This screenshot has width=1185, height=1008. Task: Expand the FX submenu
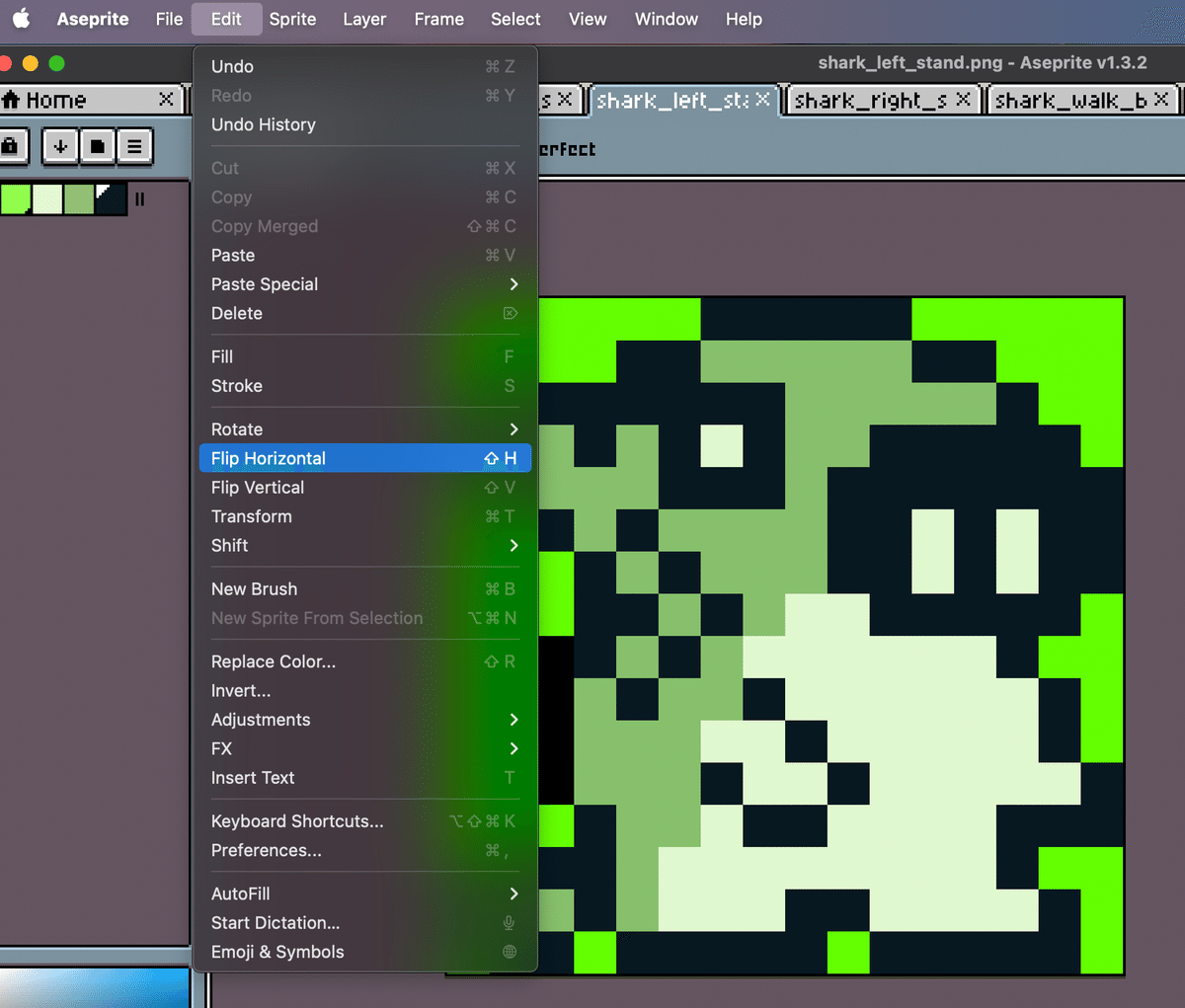365,748
